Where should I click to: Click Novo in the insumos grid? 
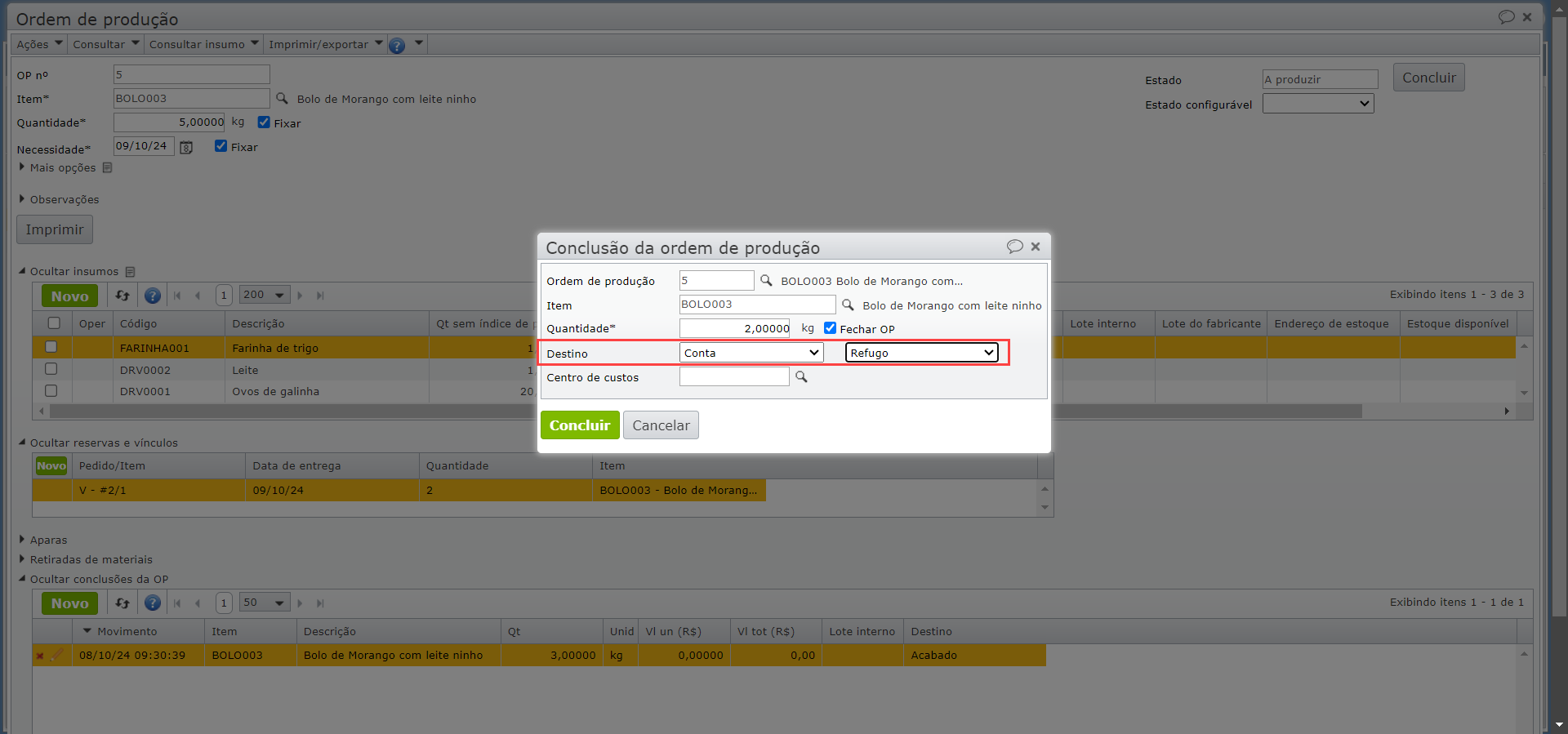[x=69, y=296]
